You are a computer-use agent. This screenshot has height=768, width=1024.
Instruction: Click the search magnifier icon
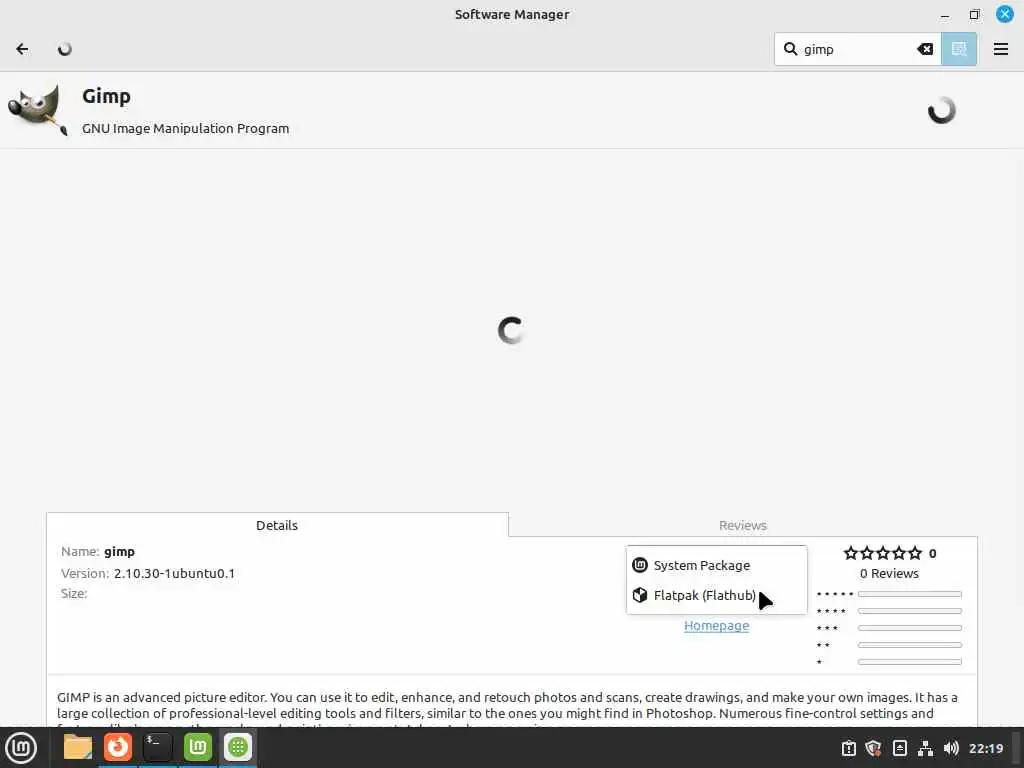click(790, 49)
